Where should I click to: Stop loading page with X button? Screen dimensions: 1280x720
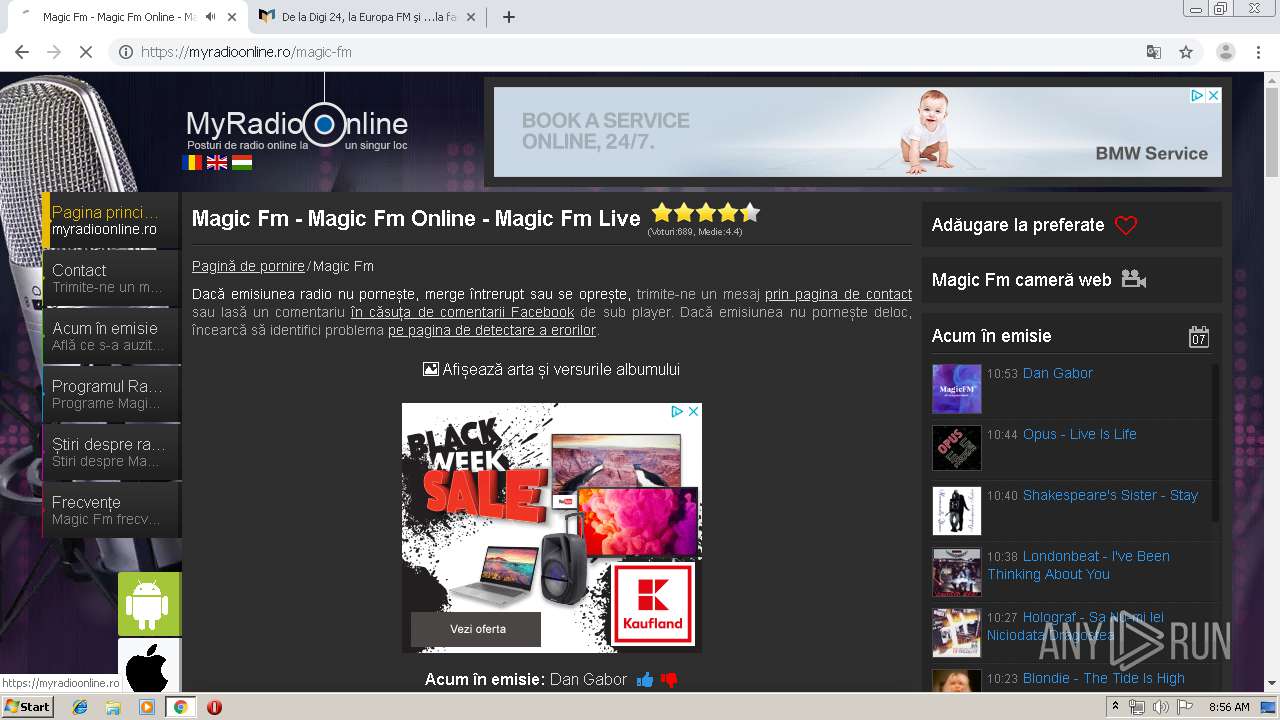pos(86,52)
